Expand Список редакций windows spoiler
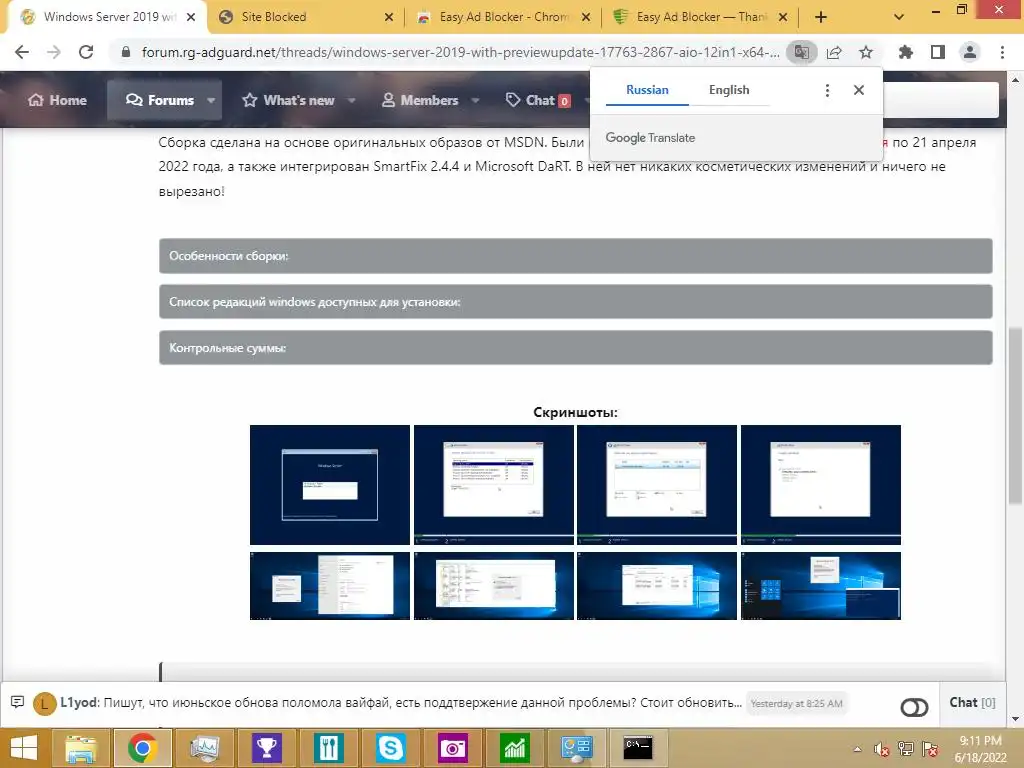The width and height of the screenshot is (1024, 768). (575, 302)
